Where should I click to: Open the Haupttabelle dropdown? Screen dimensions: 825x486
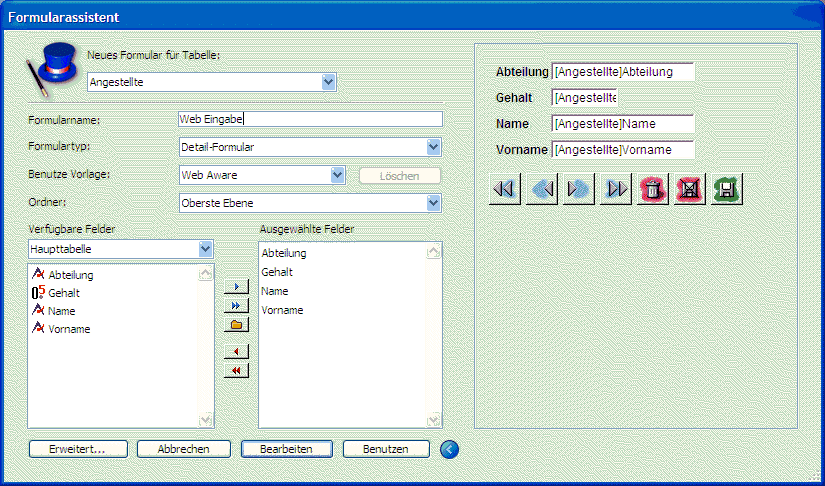(x=205, y=248)
